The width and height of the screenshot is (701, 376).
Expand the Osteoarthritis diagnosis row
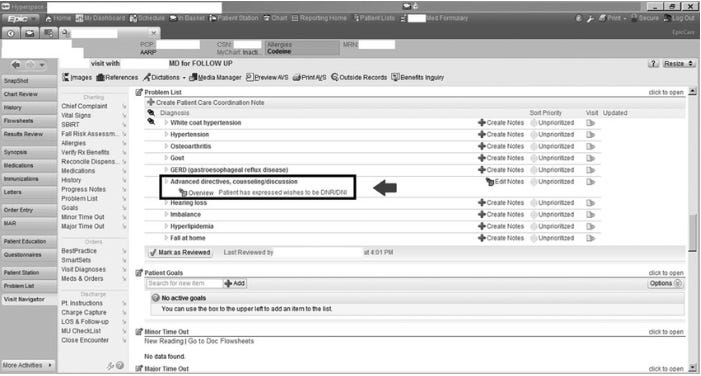coord(166,146)
